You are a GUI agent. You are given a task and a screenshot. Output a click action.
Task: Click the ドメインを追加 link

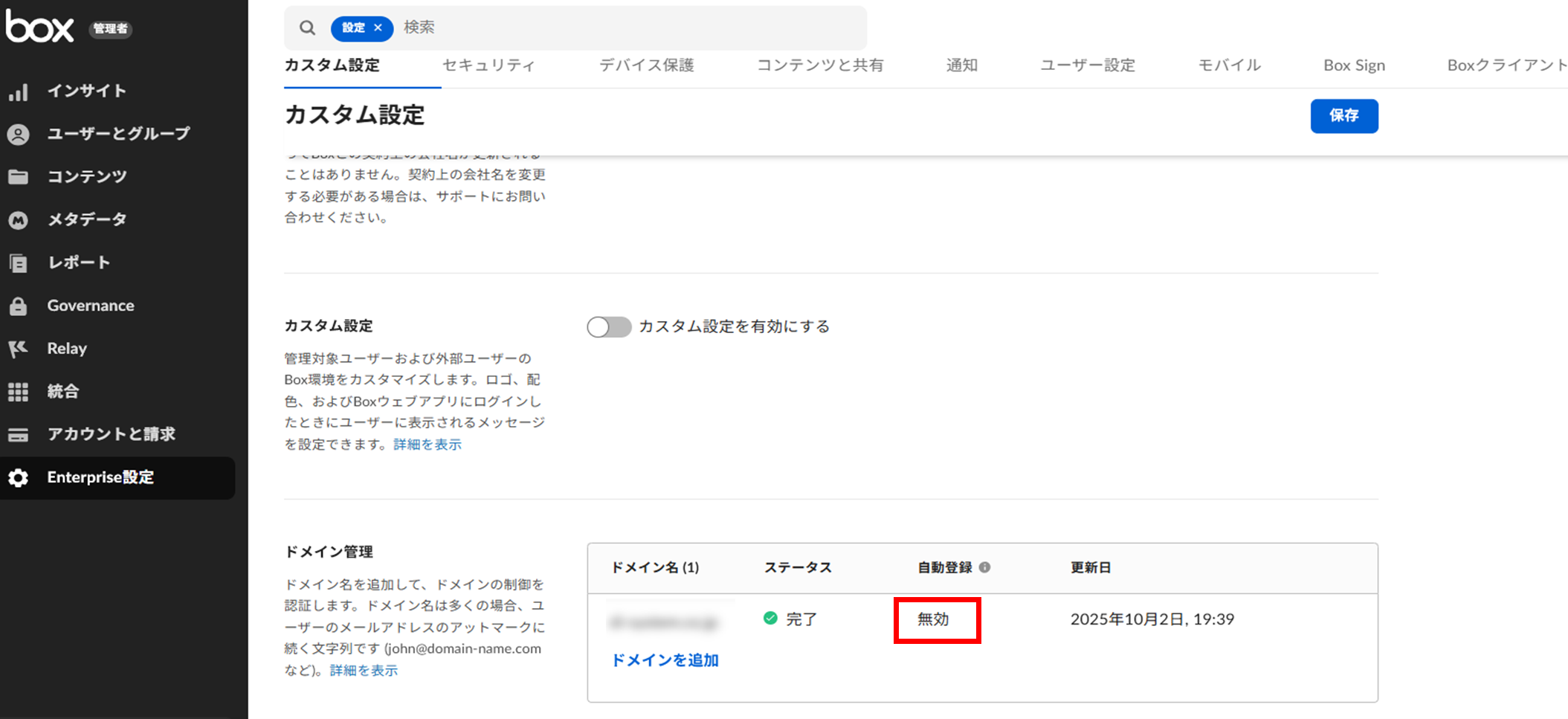[665, 660]
